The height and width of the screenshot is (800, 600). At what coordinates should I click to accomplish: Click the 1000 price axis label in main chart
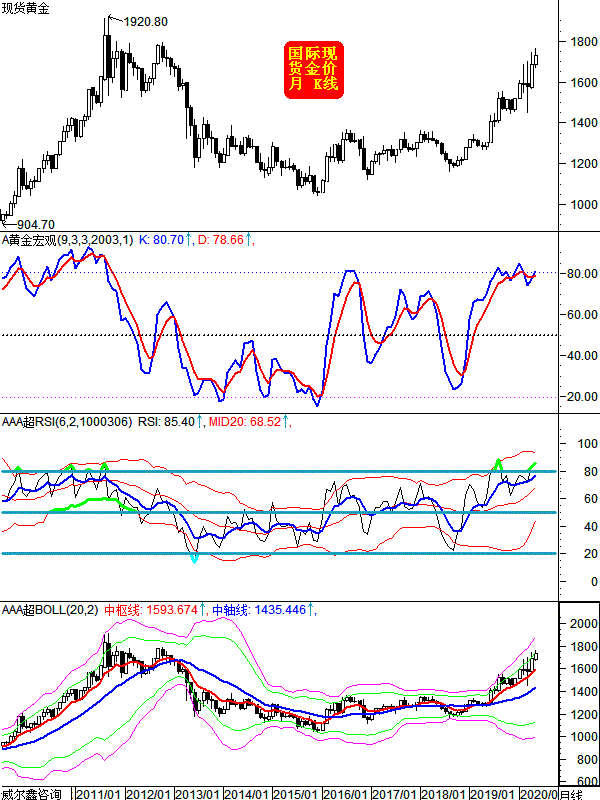[x=584, y=204]
